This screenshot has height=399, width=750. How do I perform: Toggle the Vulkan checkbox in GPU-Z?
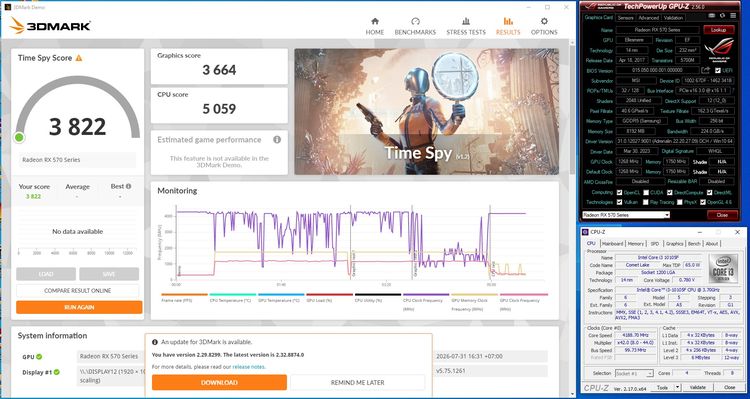pyautogui.click(x=619, y=202)
